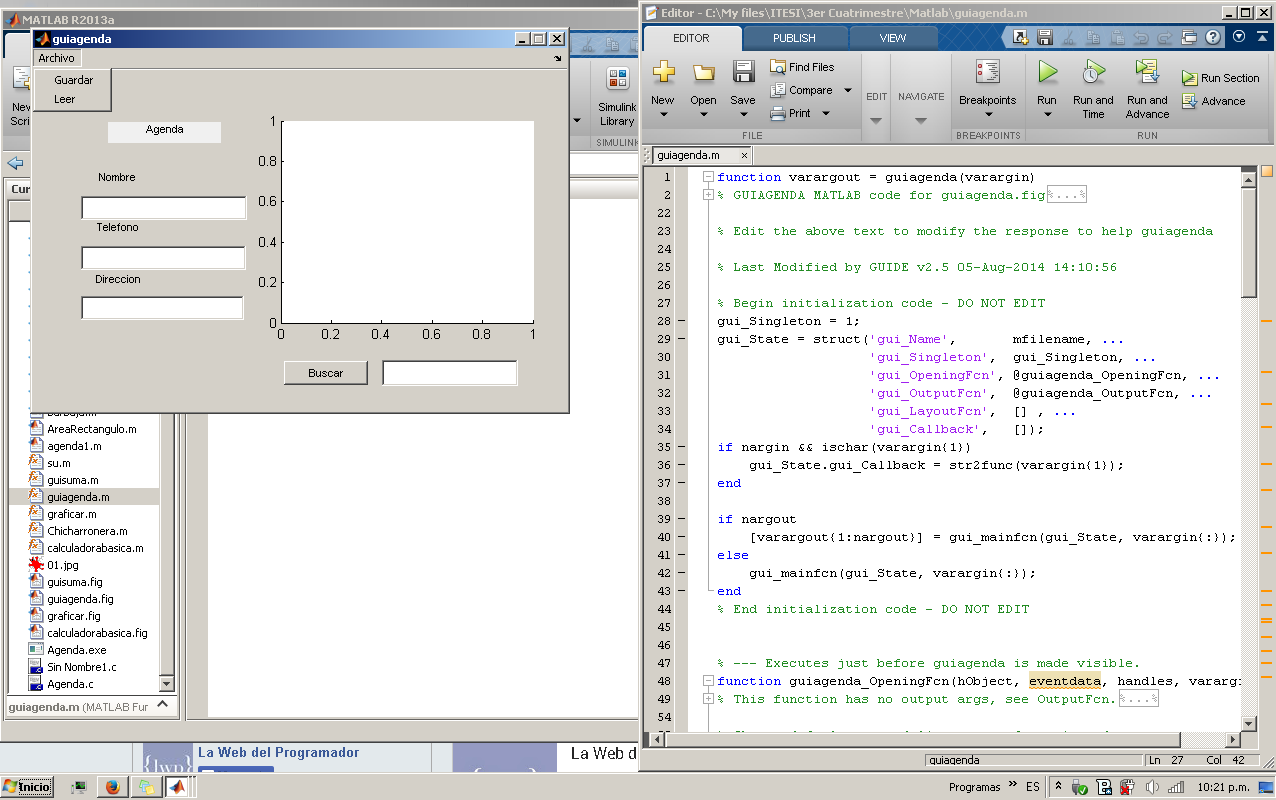Viewport: 1276px width, 800px height.
Task: Switch to the VIEW tab
Action: click(893, 38)
